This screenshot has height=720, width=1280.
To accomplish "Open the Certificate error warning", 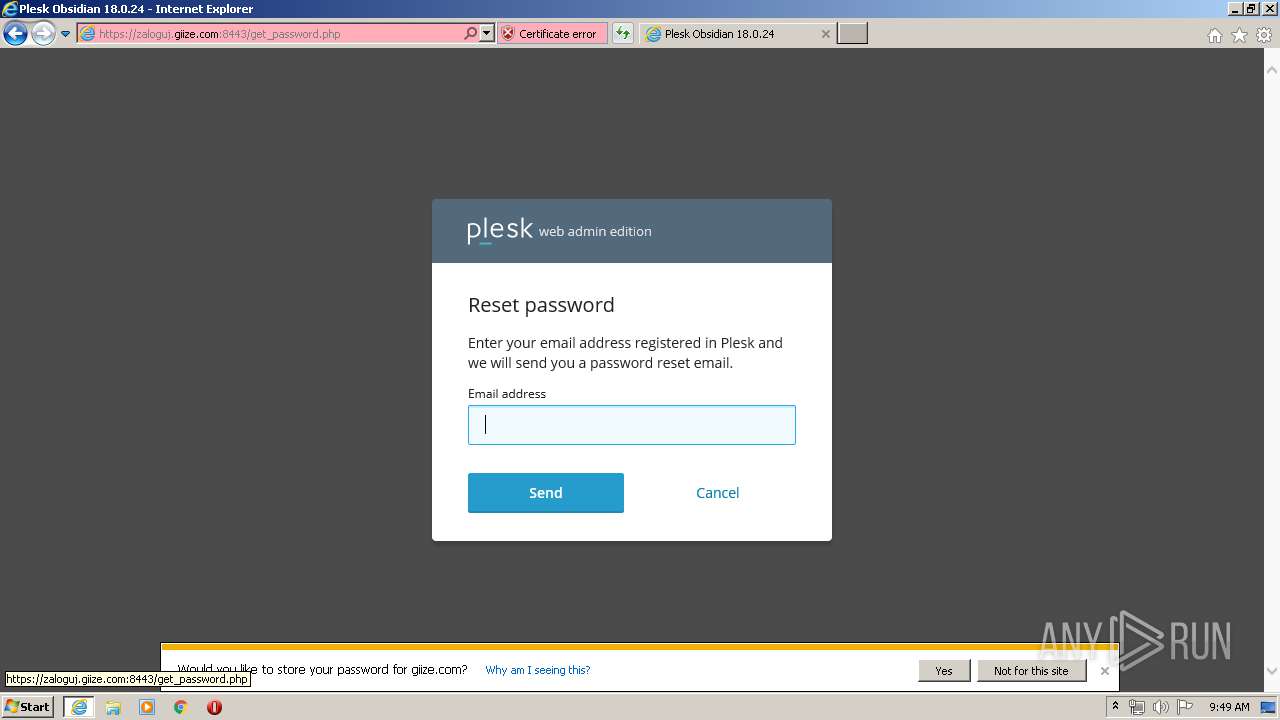I will [552, 33].
